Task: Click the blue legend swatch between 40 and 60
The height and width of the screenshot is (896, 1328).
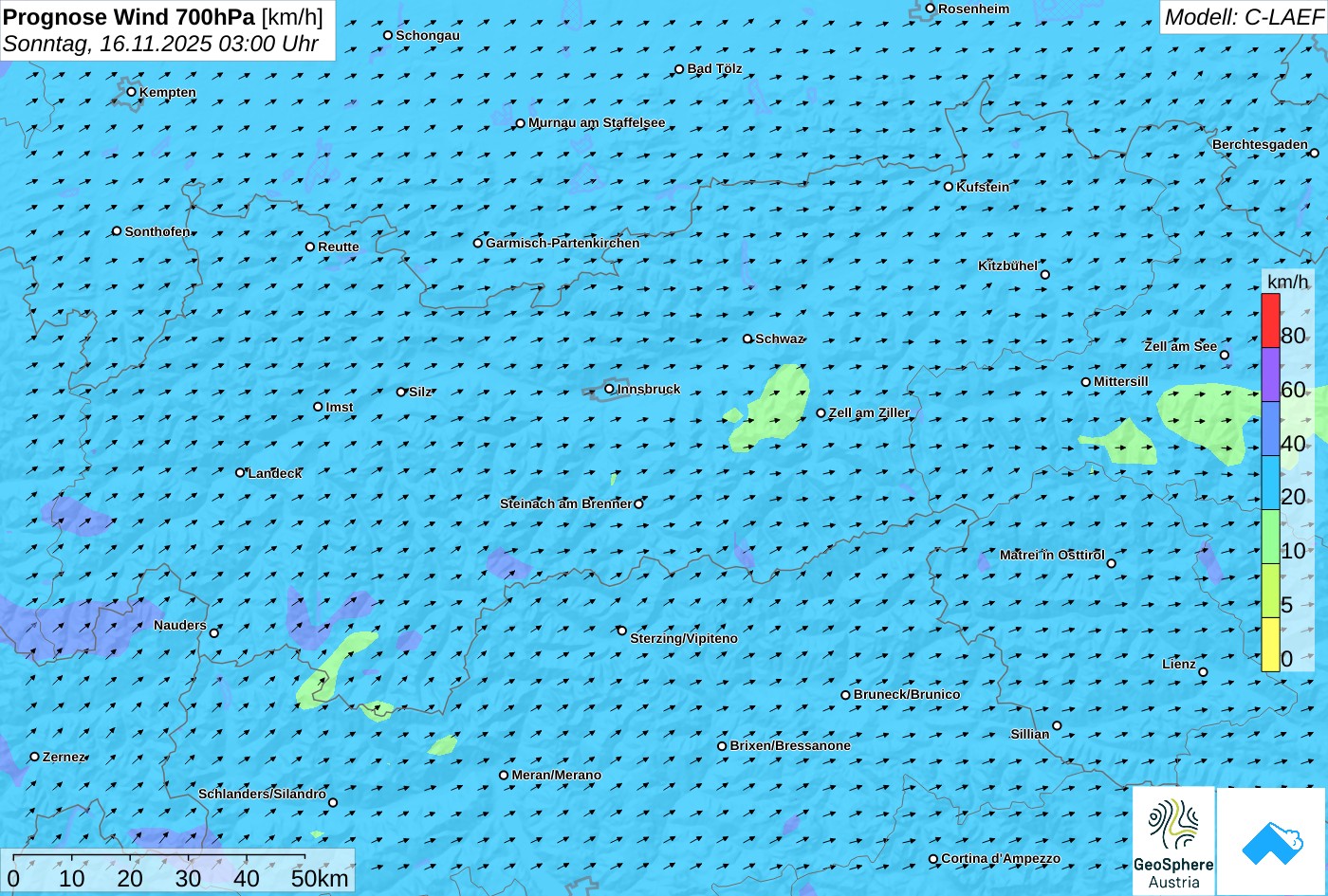Action: point(1270,429)
